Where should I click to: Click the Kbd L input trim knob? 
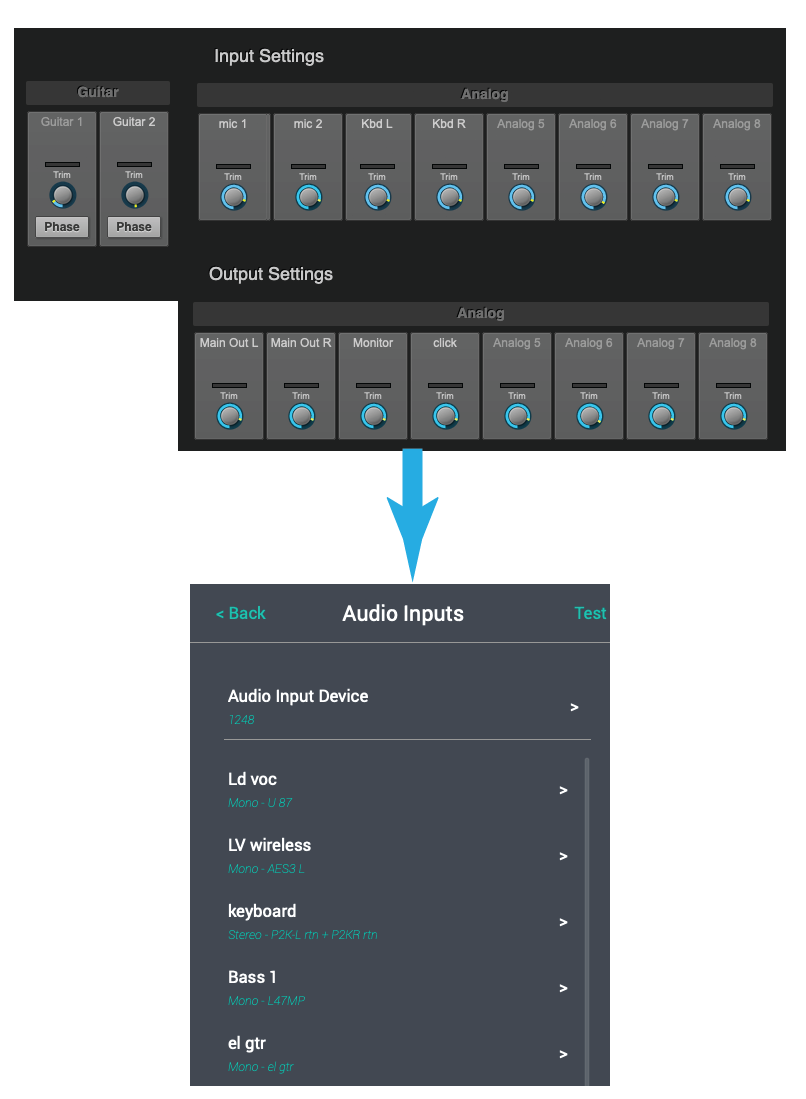[x=378, y=198]
